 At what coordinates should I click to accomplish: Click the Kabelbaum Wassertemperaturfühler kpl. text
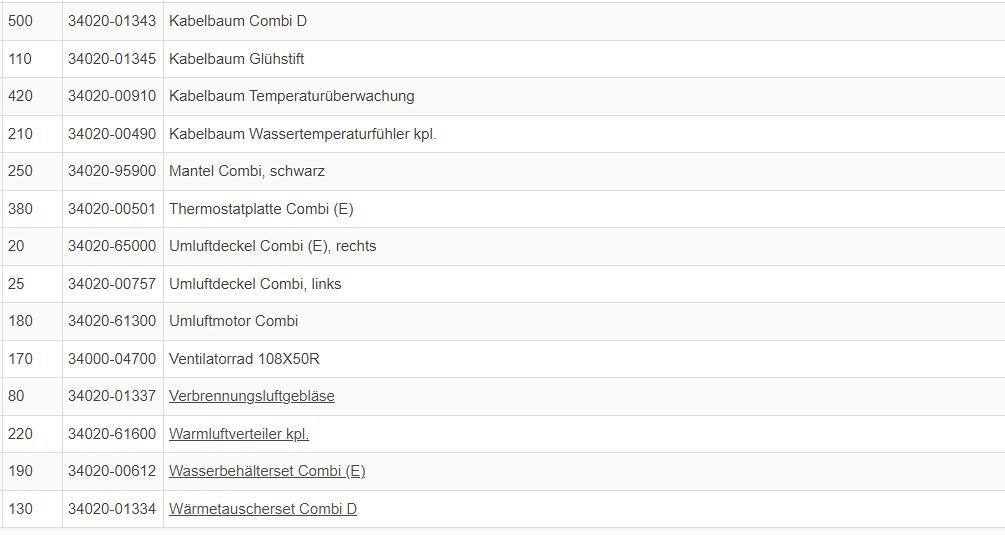pos(302,134)
